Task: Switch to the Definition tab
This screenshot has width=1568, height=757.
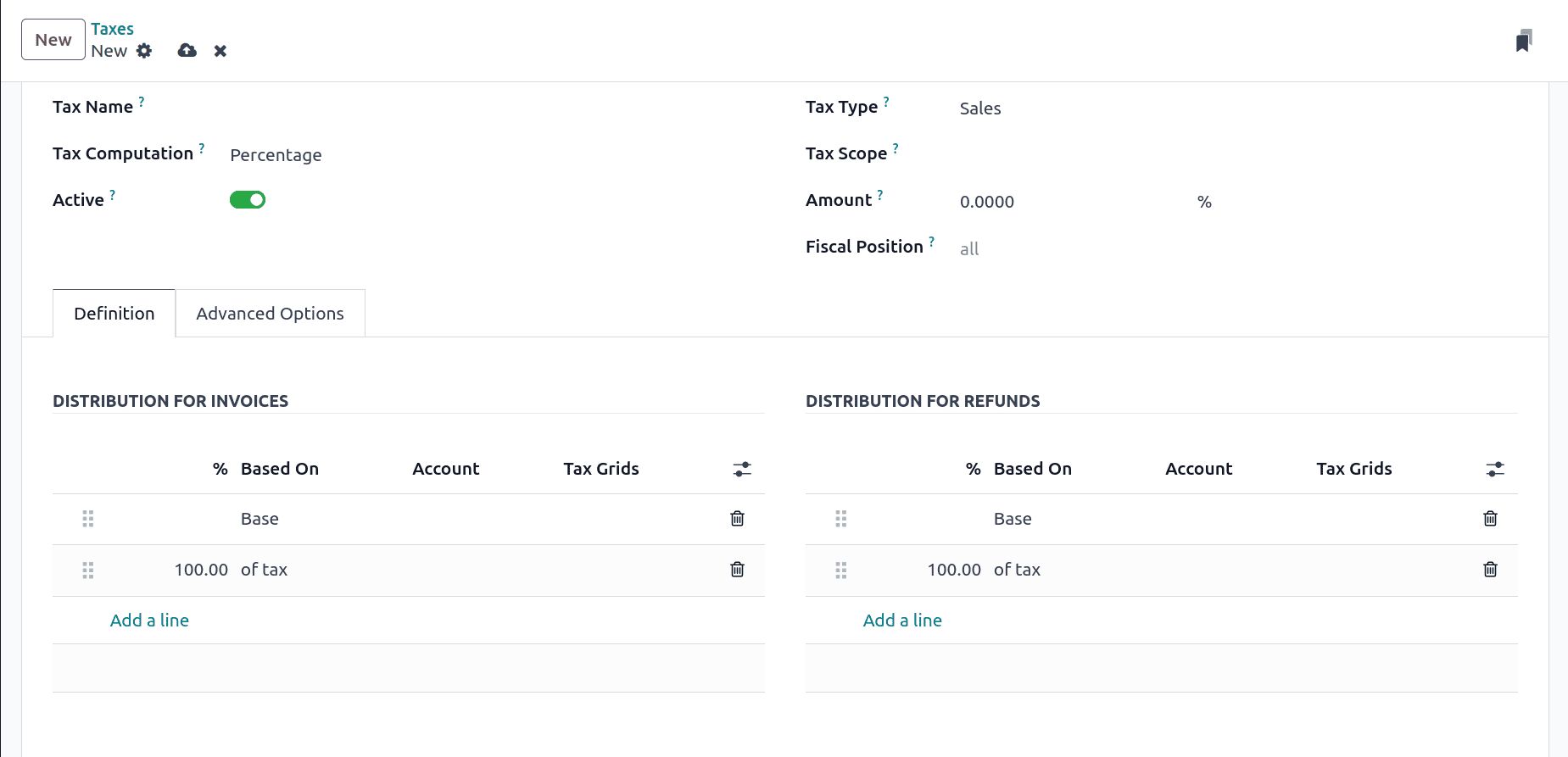Action: 114,314
